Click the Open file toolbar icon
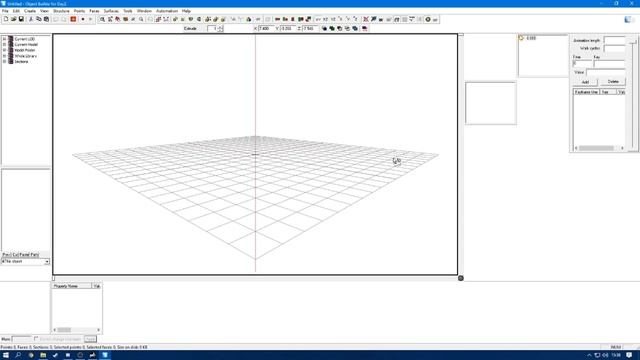The height and width of the screenshot is (360, 640). tap(13, 19)
